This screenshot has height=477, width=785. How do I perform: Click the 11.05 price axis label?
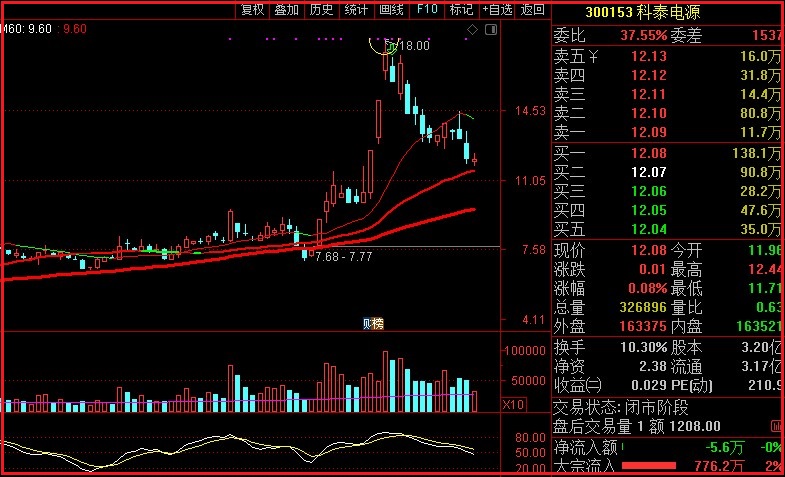[530, 181]
